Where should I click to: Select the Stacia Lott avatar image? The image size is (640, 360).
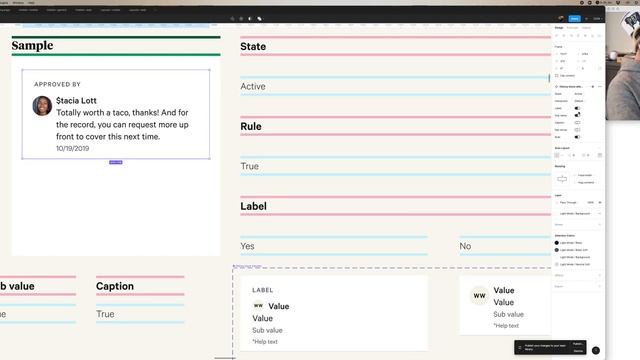point(42,106)
